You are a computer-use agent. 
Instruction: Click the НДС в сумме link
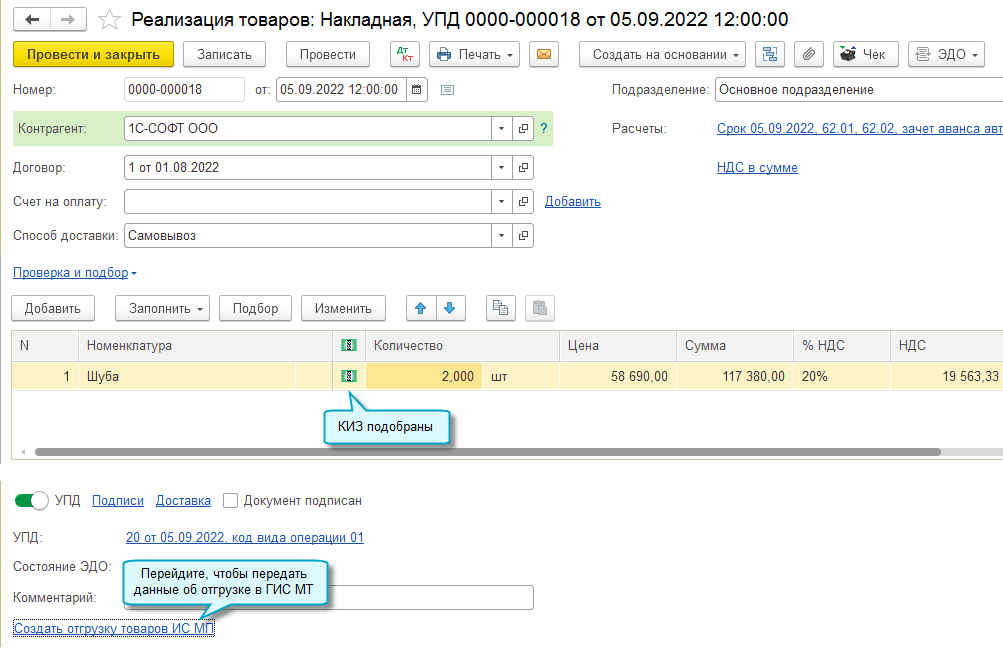(x=757, y=168)
